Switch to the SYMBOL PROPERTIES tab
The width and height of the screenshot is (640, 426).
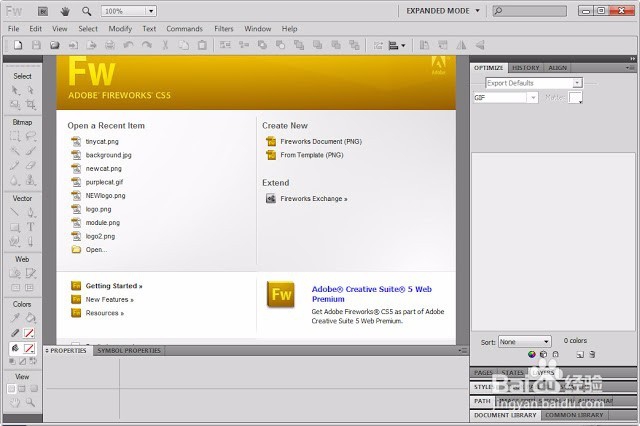(129, 351)
